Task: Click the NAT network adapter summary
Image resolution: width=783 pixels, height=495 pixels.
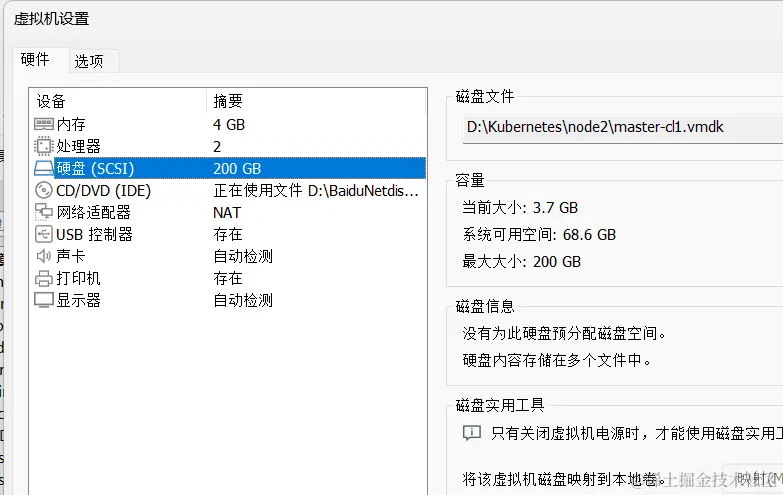Action: (x=227, y=212)
